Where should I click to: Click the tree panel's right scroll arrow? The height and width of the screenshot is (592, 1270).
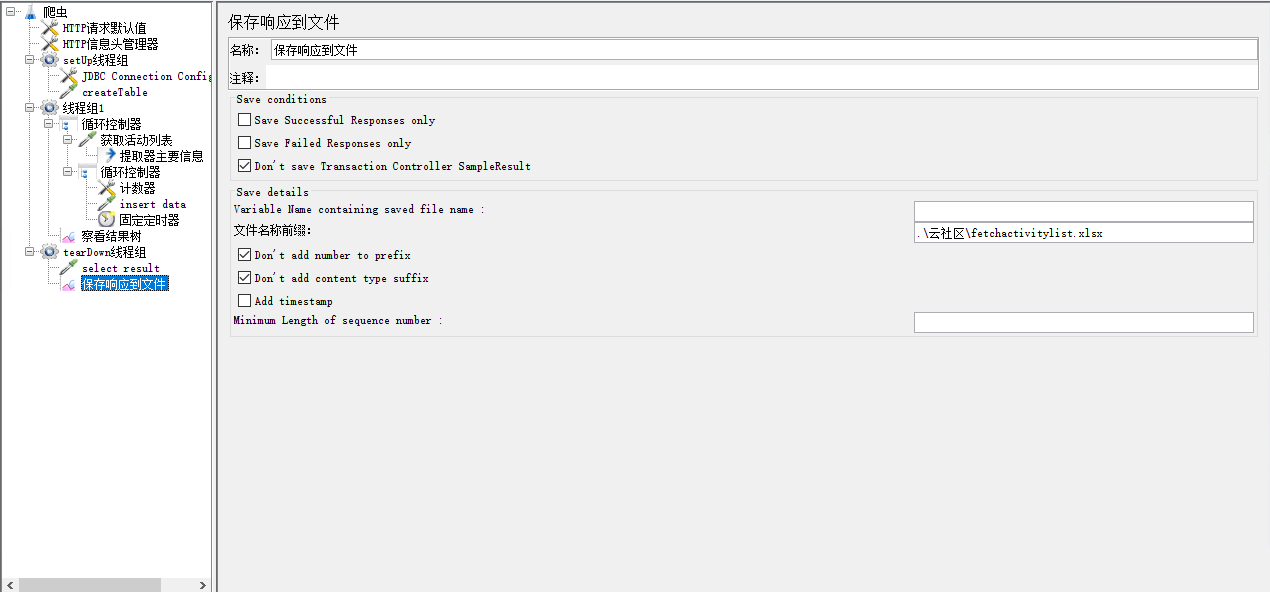[203, 585]
